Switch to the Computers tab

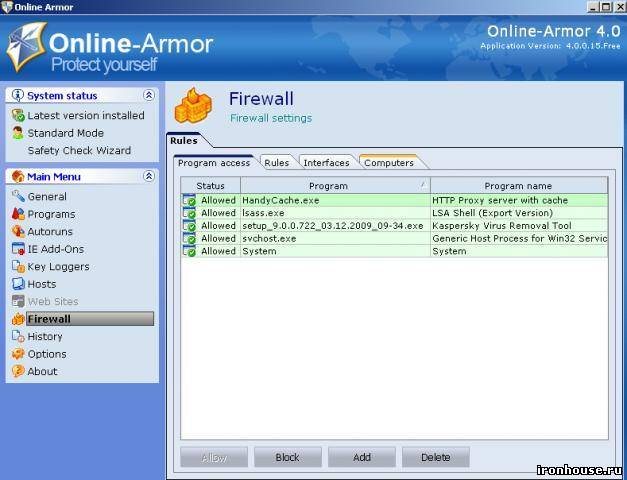point(389,163)
